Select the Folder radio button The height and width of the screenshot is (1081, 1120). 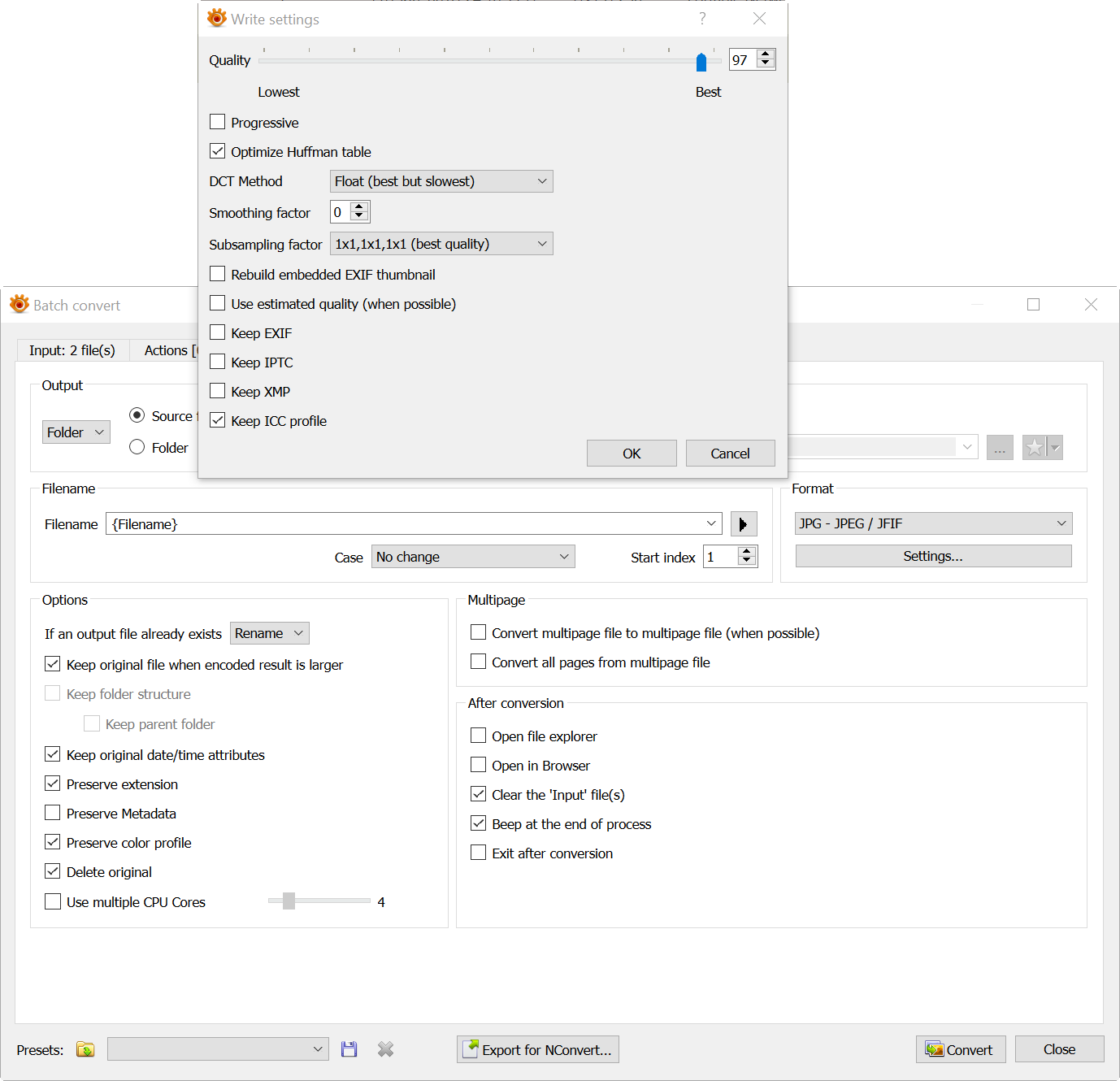click(137, 447)
